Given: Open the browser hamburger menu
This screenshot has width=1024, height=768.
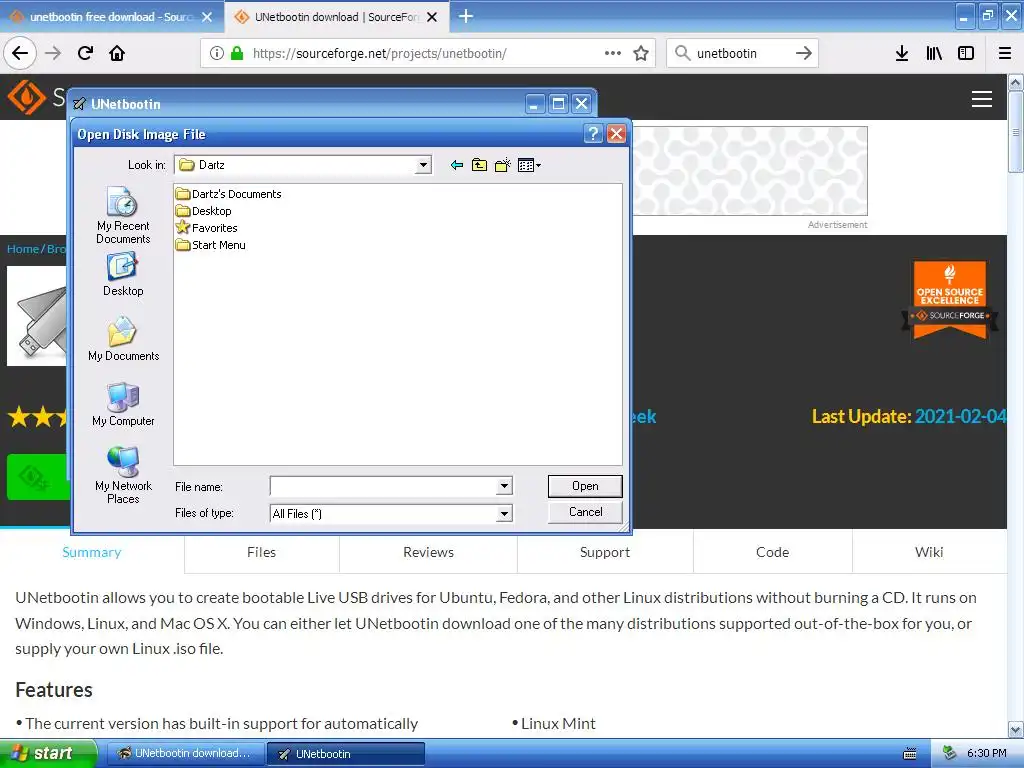Looking at the screenshot, I should (x=1005, y=53).
